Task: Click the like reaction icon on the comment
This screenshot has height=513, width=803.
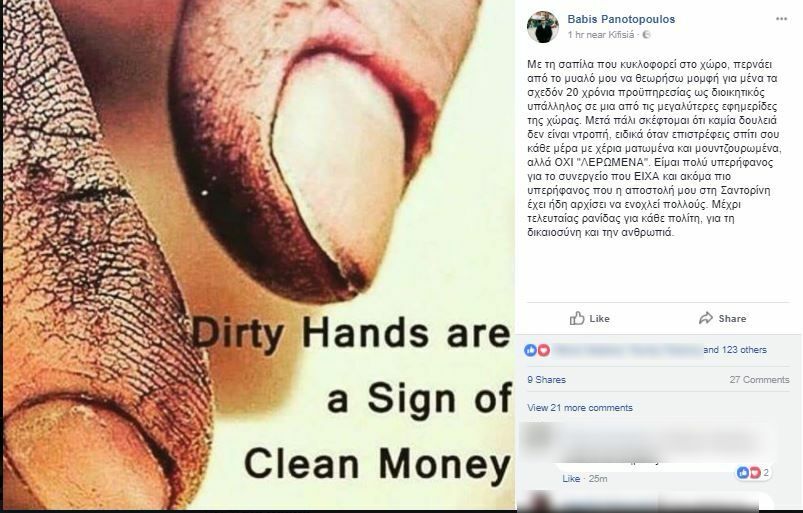Action: [x=743, y=473]
